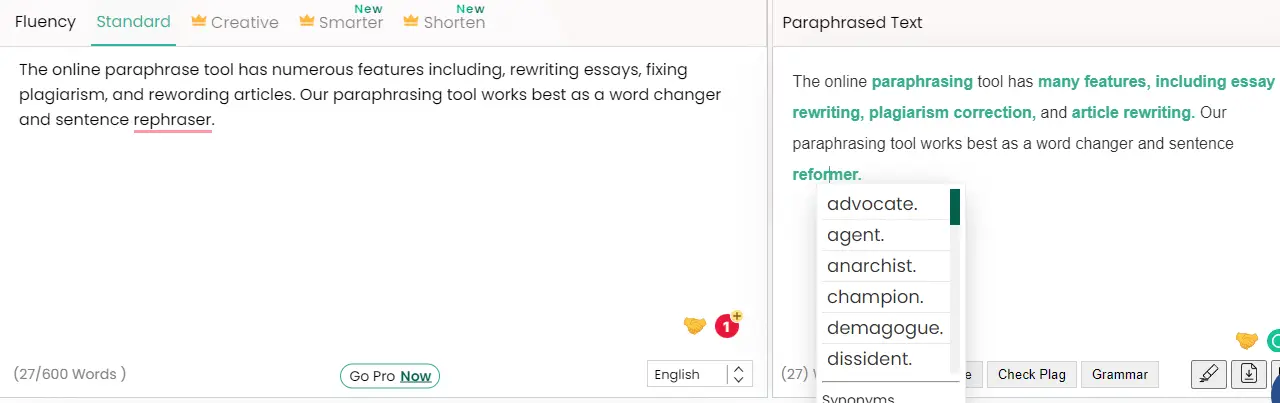1280x403 pixels.
Task: Click the language selector up-down arrows
Action: click(738, 374)
